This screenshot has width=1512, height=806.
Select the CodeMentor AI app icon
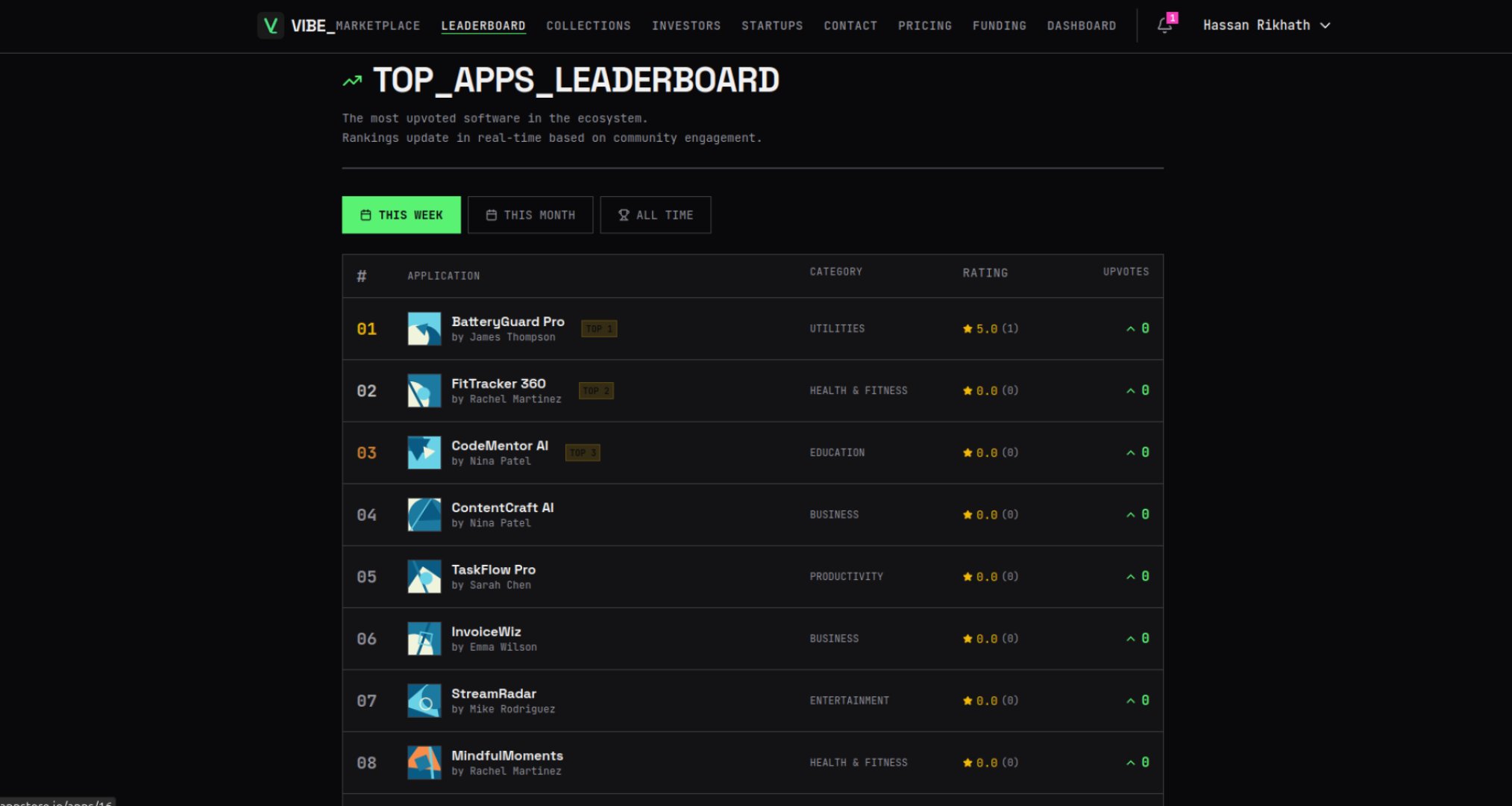pos(424,452)
